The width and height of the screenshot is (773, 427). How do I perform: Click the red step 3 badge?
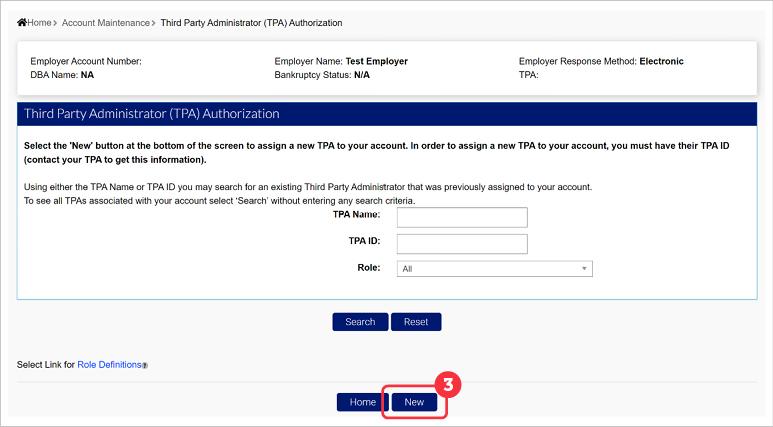[x=449, y=384]
